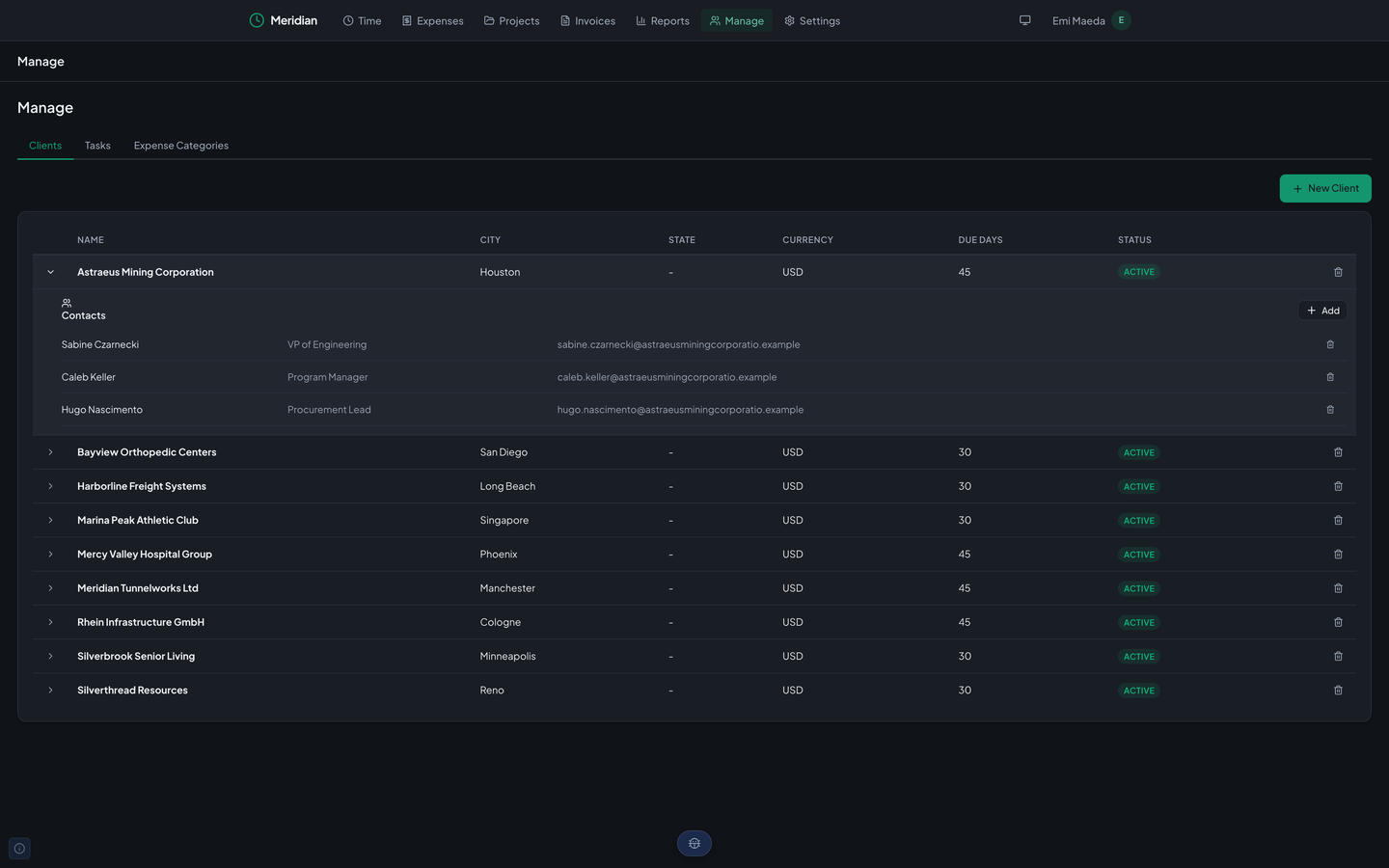Image resolution: width=1389 pixels, height=868 pixels.
Task: Click the Contacts people icon
Action: pyautogui.click(x=67, y=303)
